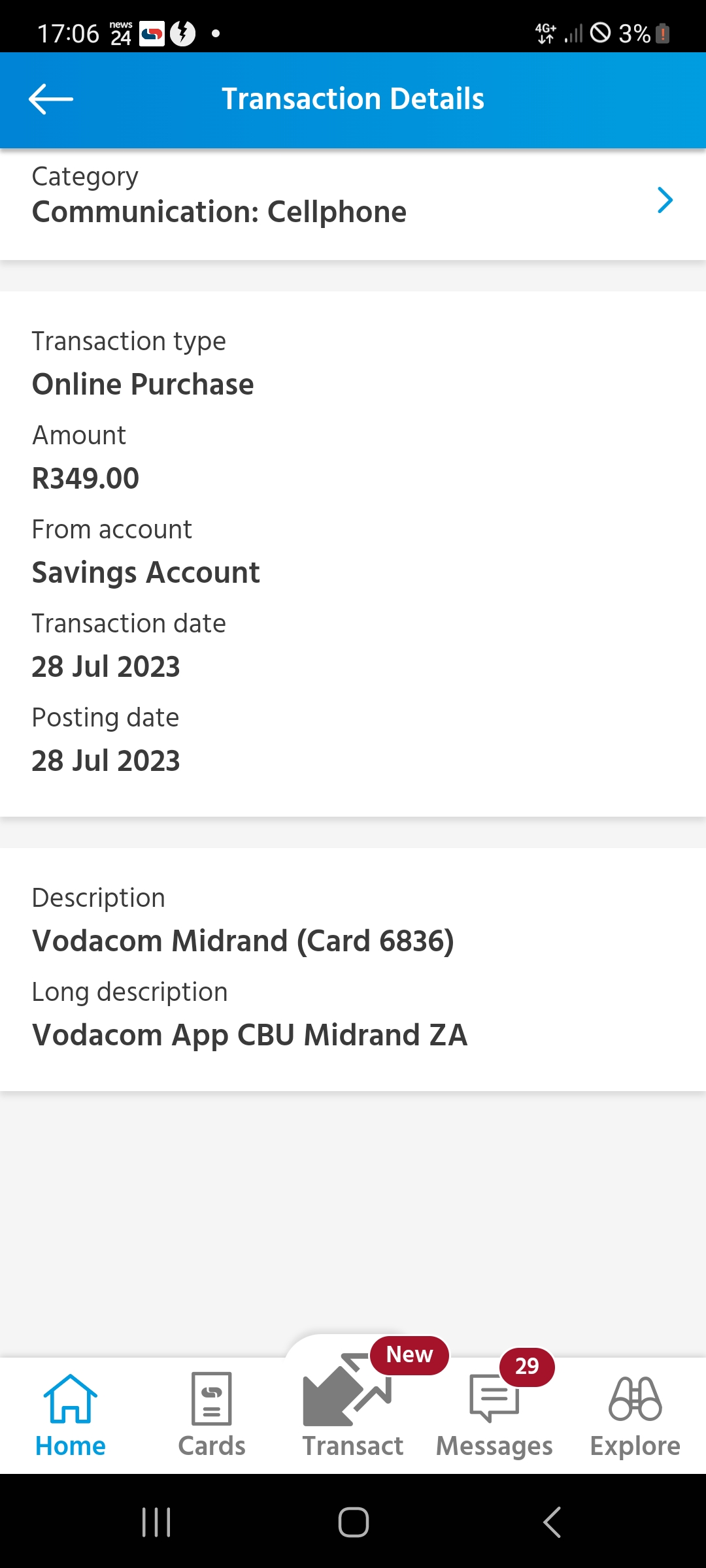Viewport: 706px width, 1568px height.
Task: Tap the New badge on Transact
Action: click(x=409, y=1355)
